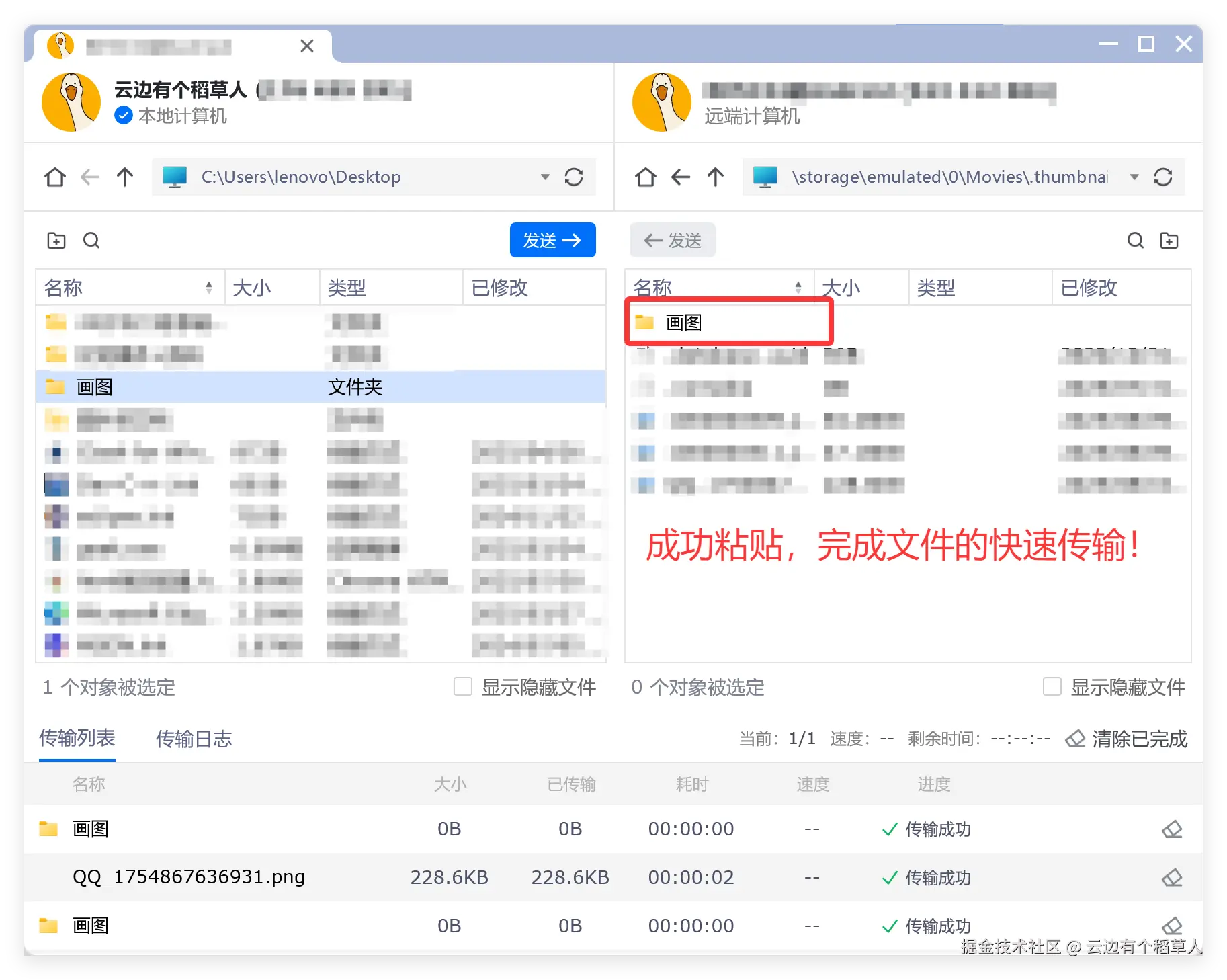Viewport: 1227px width, 980px height.
Task: Refresh the local Desktop folder listing
Action: click(x=574, y=177)
